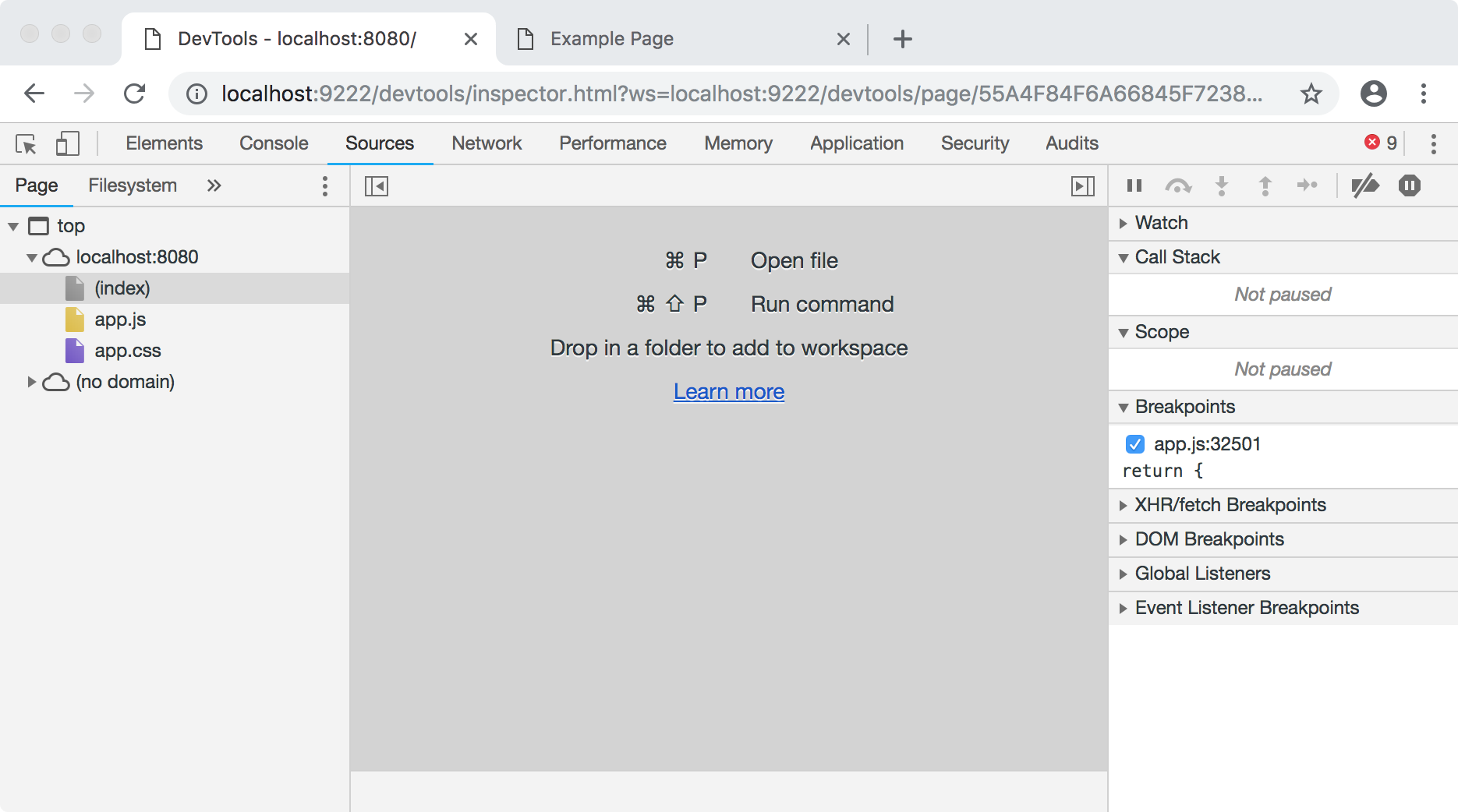Switch to the Network tab
1458x812 pixels.
pos(487,143)
